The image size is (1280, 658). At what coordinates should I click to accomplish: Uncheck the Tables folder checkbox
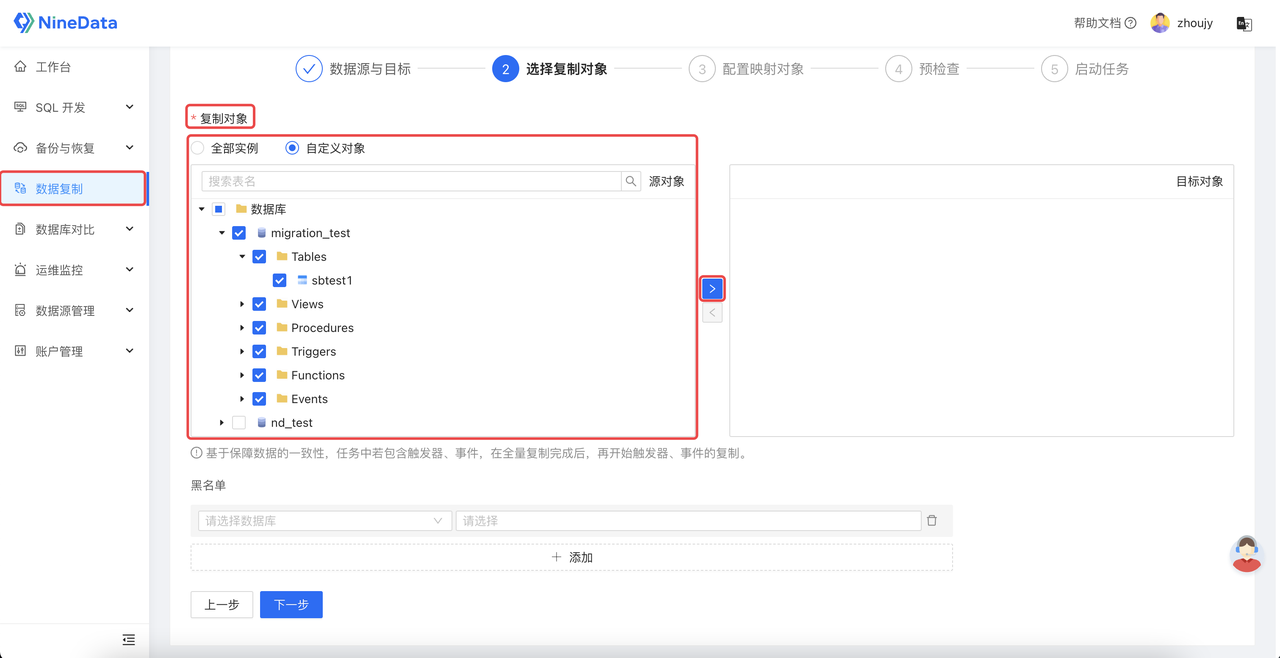pyautogui.click(x=259, y=257)
